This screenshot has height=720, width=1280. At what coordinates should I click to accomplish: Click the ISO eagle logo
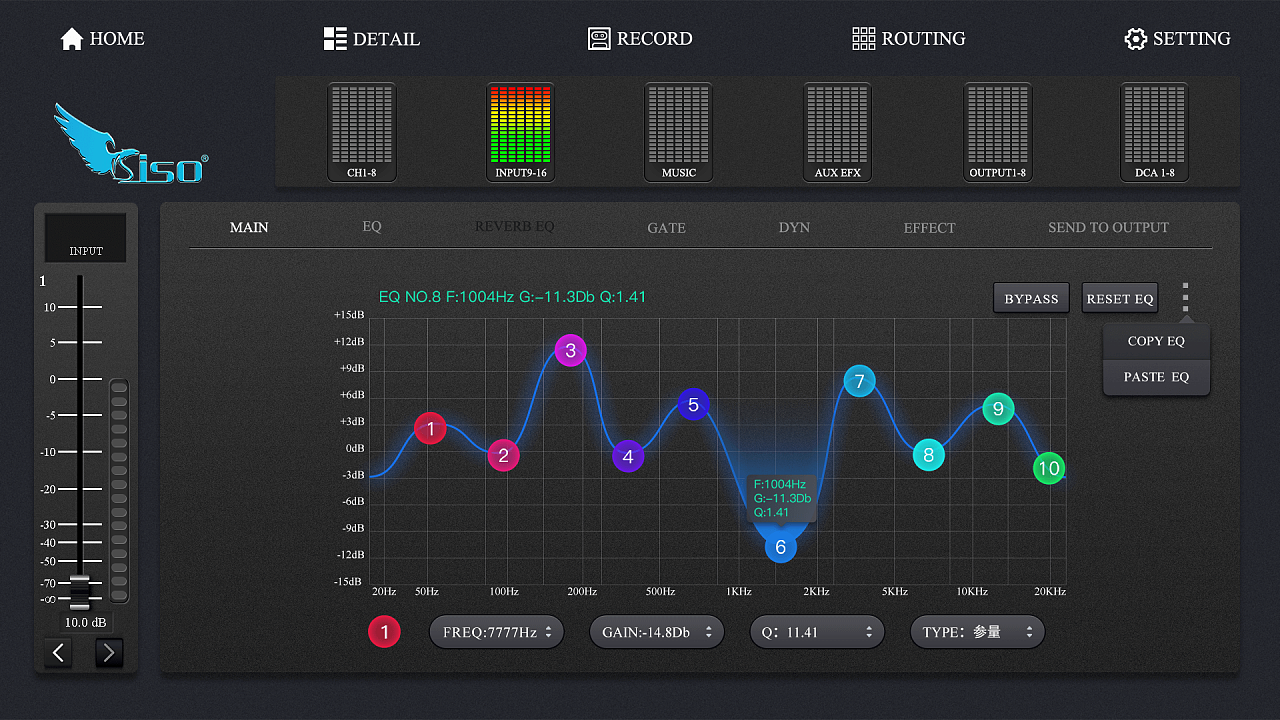pos(130,143)
